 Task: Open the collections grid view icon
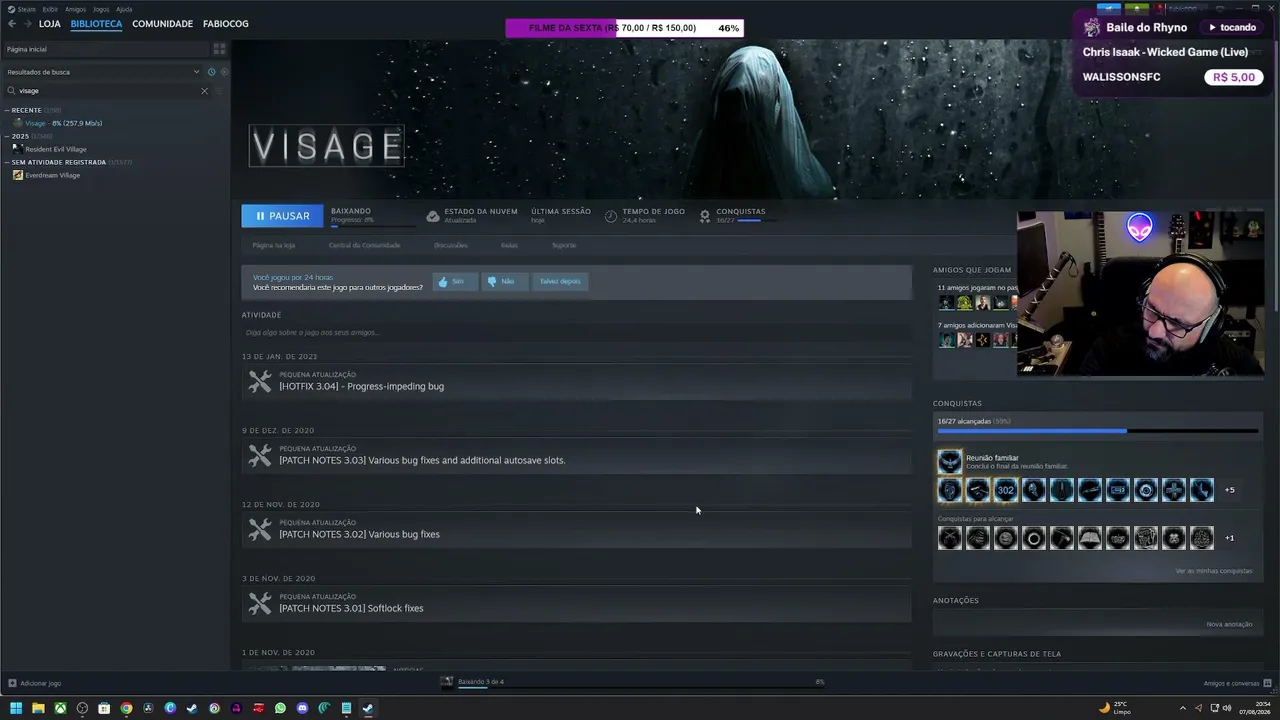pos(219,49)
